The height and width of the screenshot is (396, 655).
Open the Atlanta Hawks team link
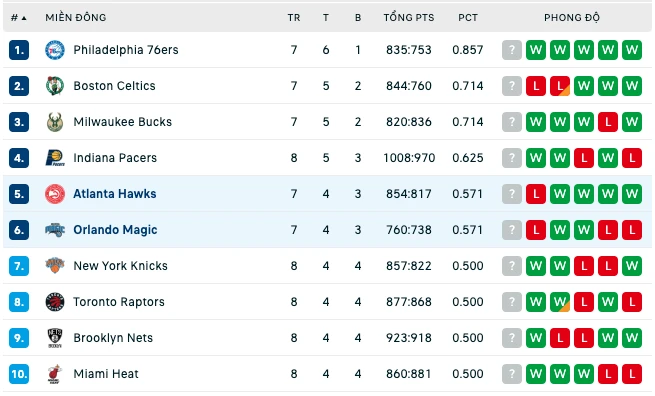(115, 194)
